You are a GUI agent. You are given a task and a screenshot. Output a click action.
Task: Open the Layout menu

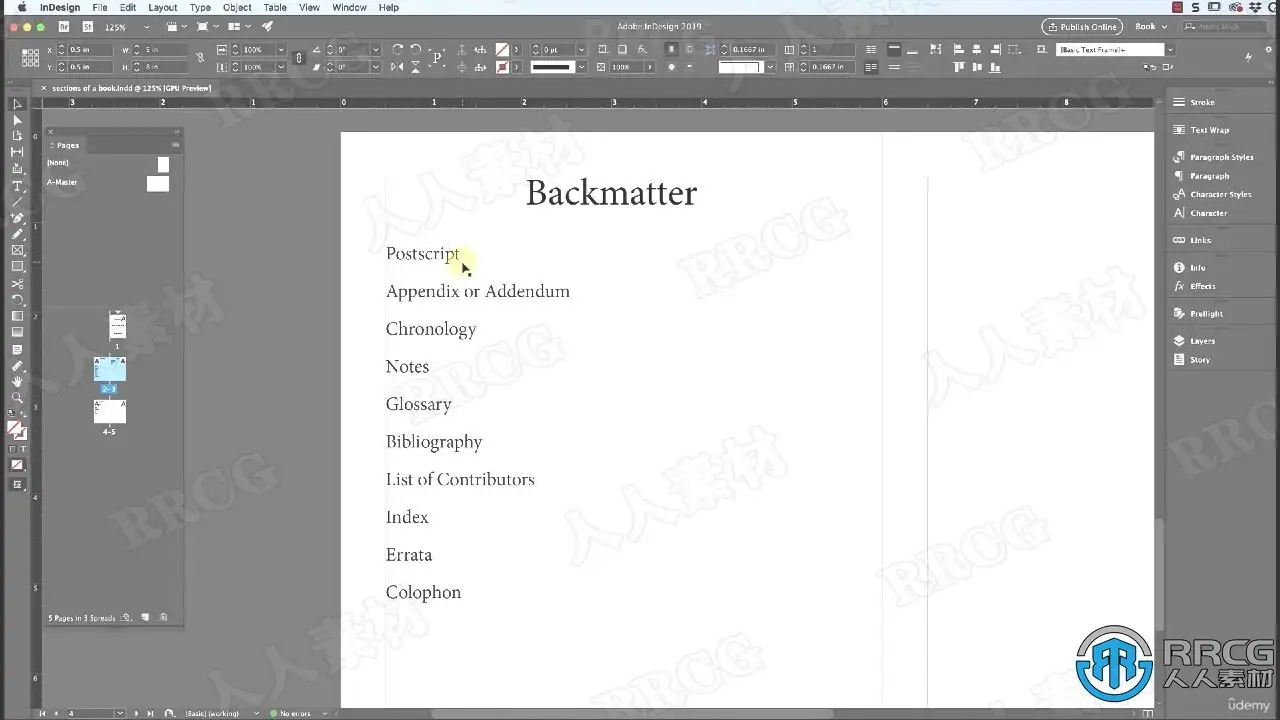pos(162,7)
